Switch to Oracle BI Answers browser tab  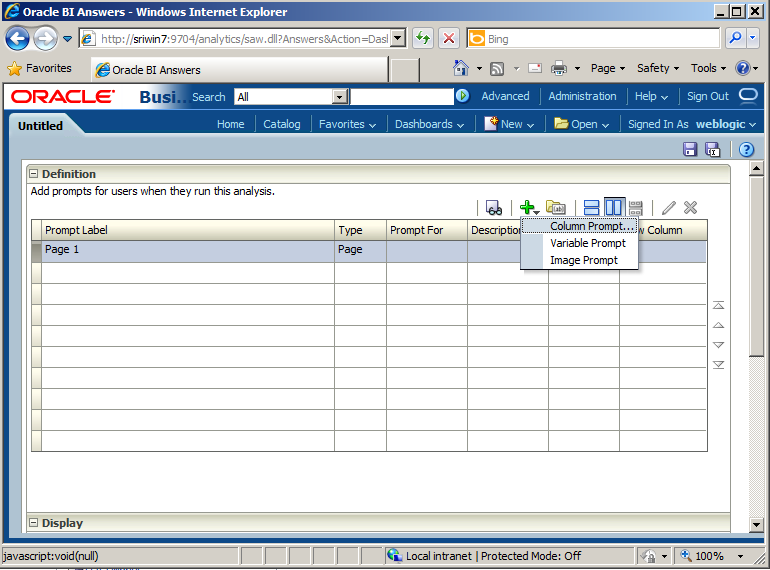(x=240, y=70)
